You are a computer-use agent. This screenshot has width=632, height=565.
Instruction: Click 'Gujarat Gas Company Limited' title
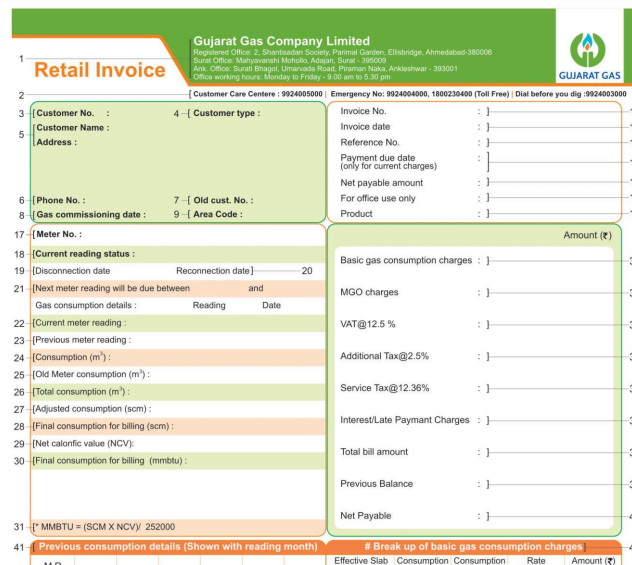[281, 41]
